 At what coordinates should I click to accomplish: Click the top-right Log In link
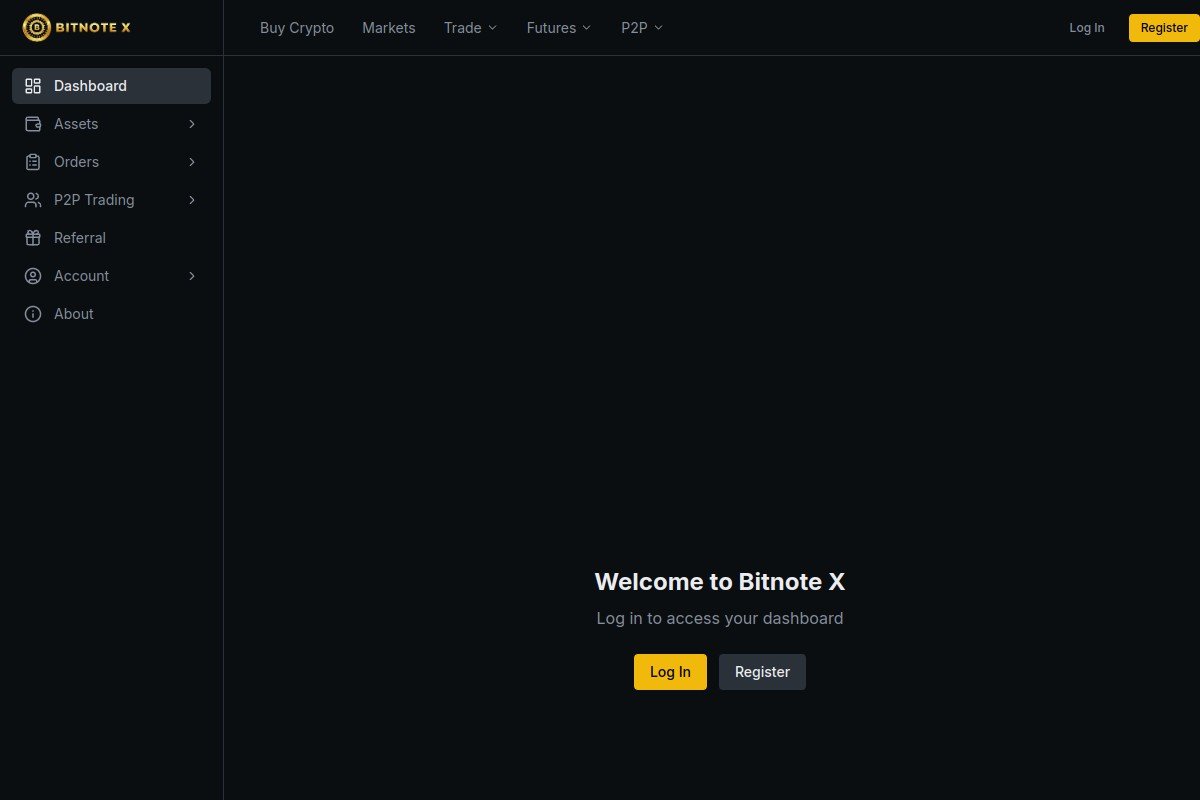click(1087, 28)
